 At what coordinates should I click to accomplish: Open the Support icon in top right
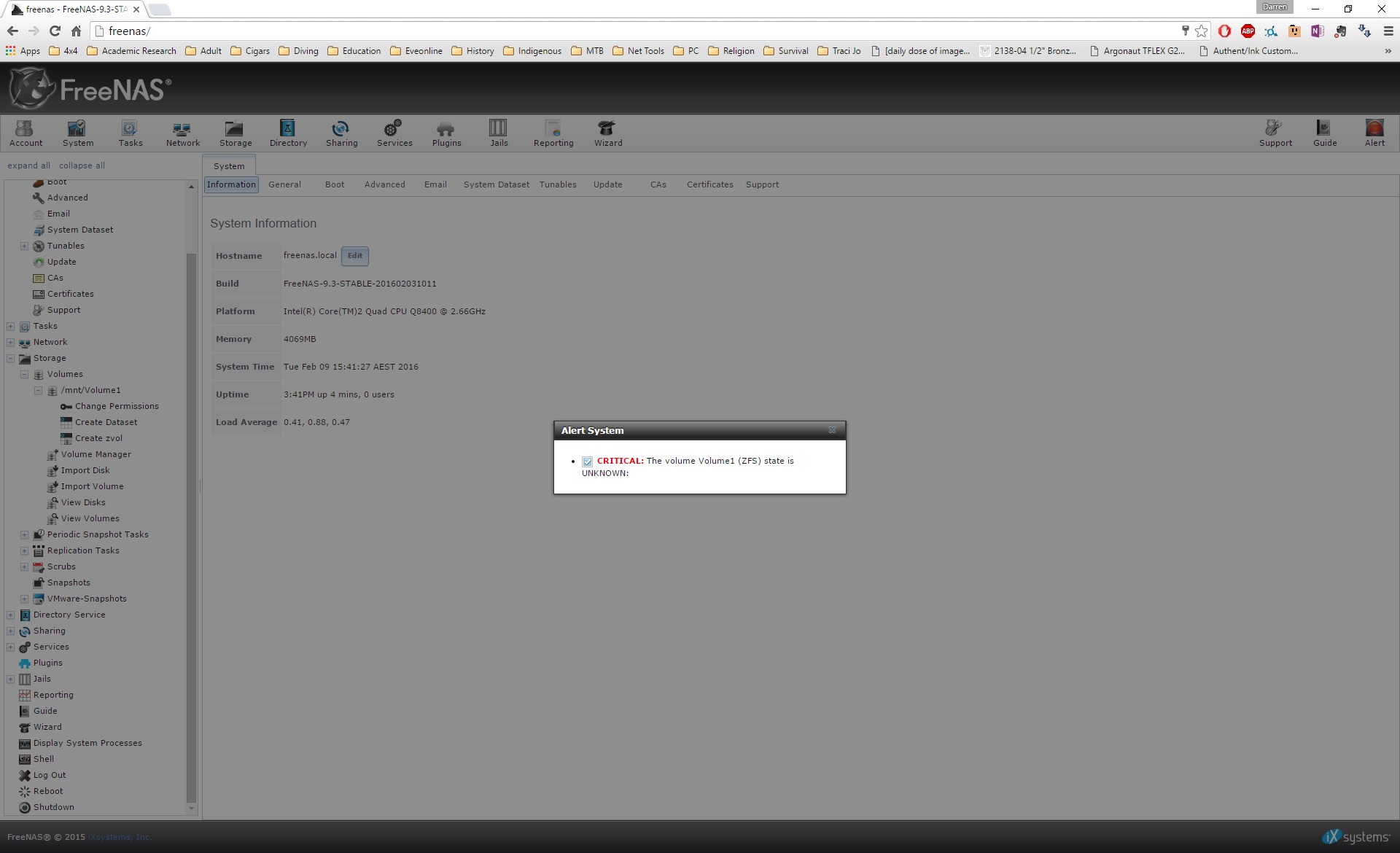pyautogui.click(x=1275, y=133)
